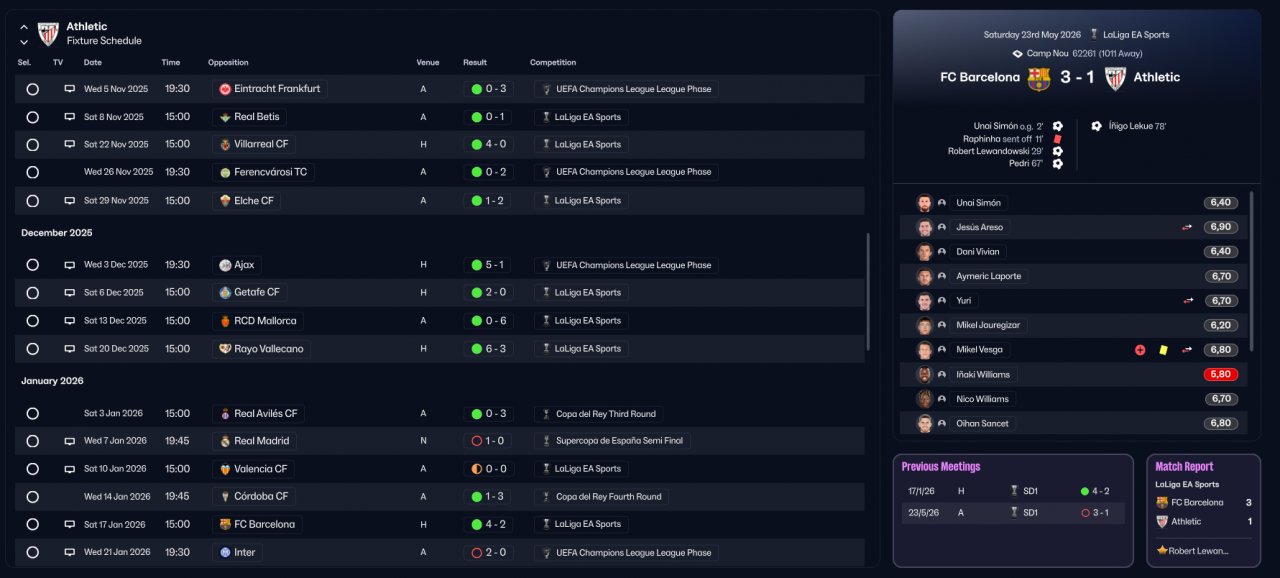
Task: Click Unai Simón's face portrait
Action: pos(925,203)
